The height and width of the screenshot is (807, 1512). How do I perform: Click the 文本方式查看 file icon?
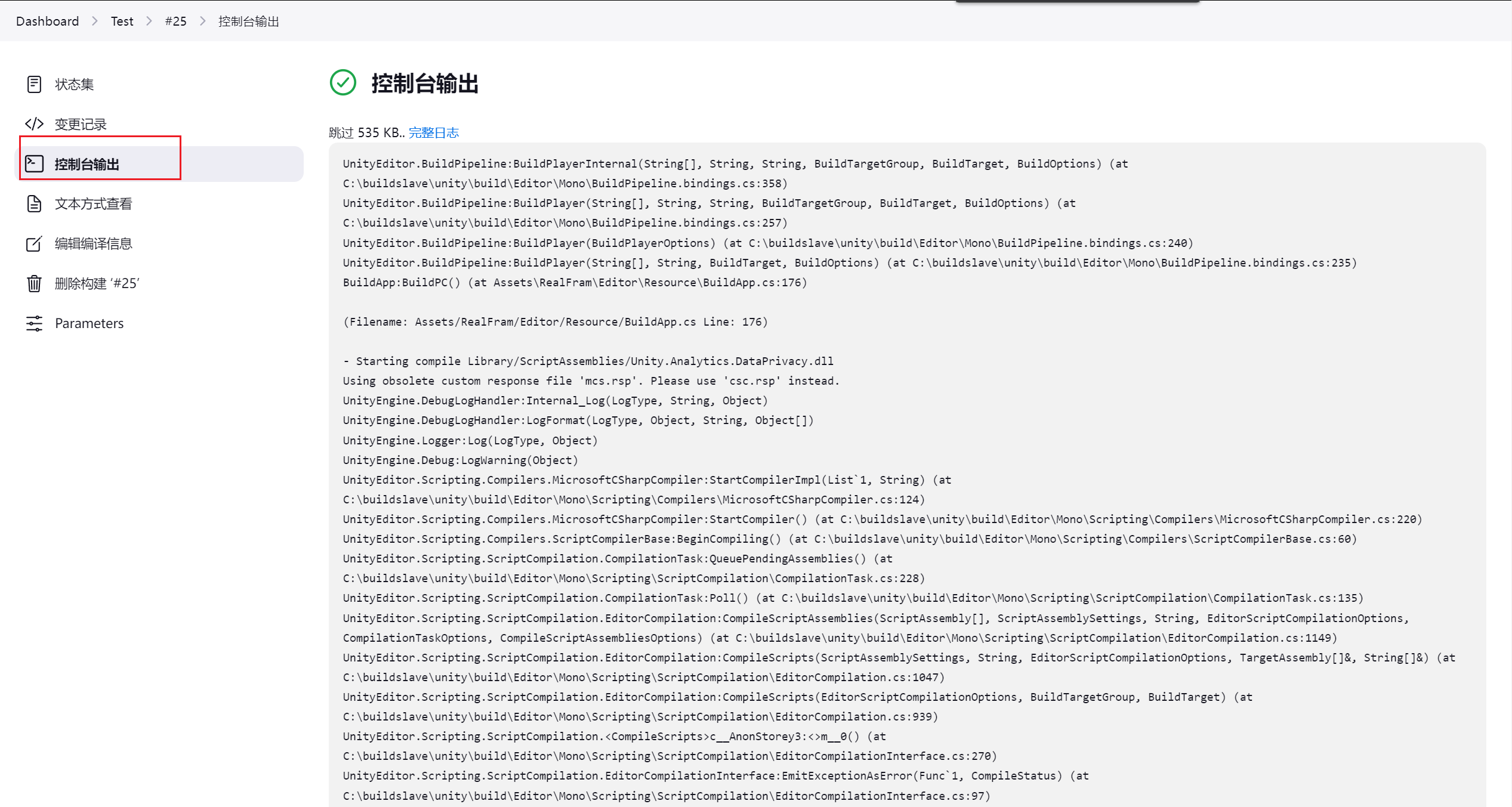34,203
